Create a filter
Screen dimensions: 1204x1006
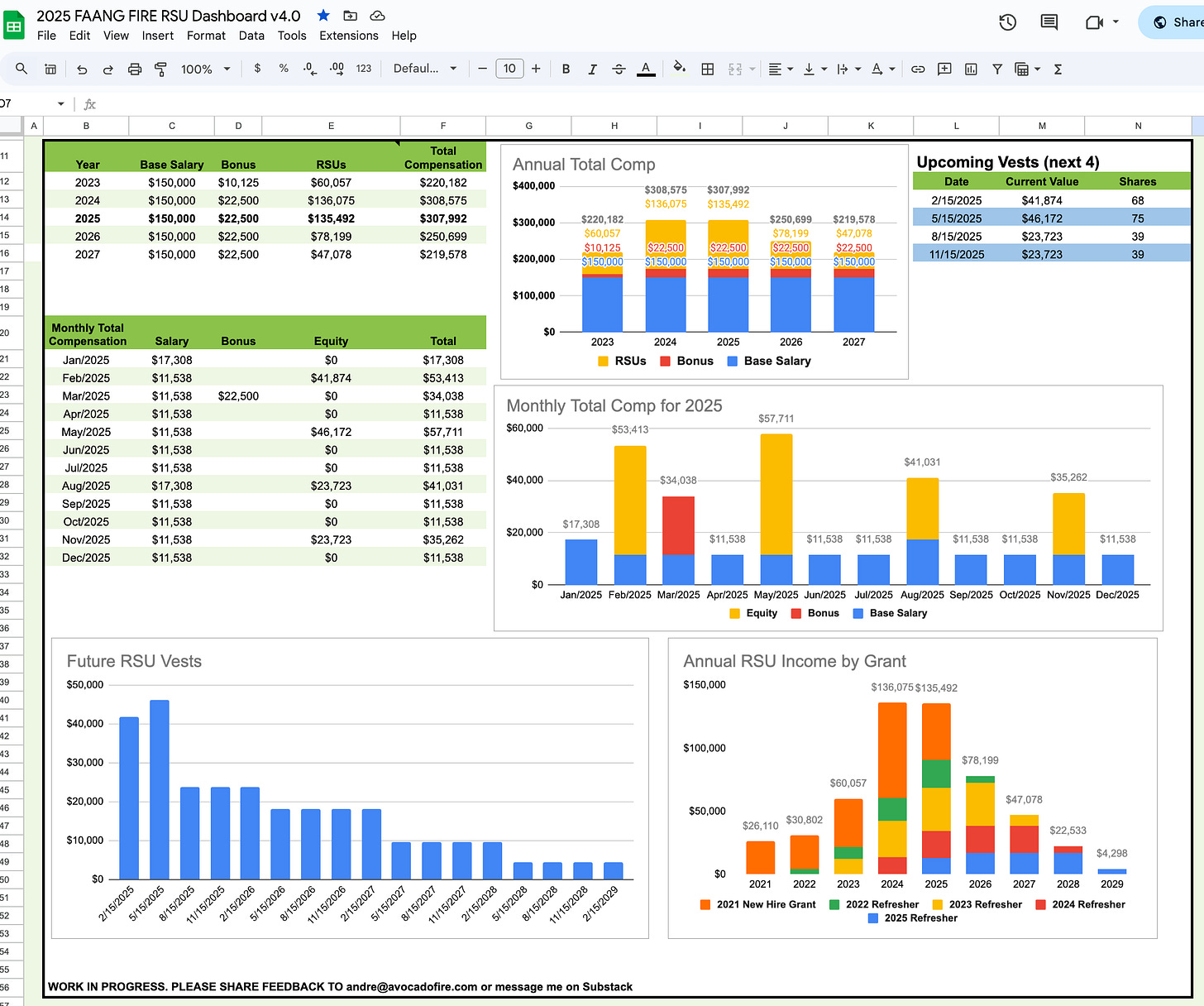click(997, 69)
